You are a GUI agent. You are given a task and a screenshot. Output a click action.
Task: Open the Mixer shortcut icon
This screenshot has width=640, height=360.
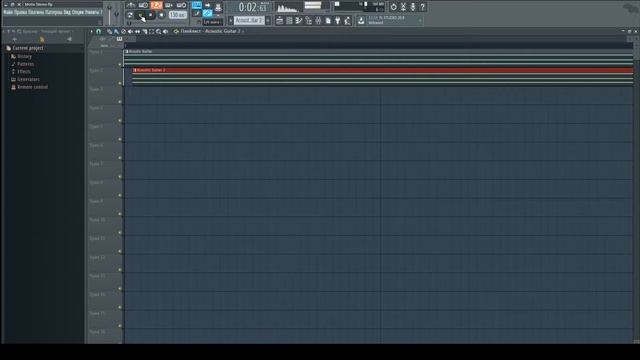(318, 20)
